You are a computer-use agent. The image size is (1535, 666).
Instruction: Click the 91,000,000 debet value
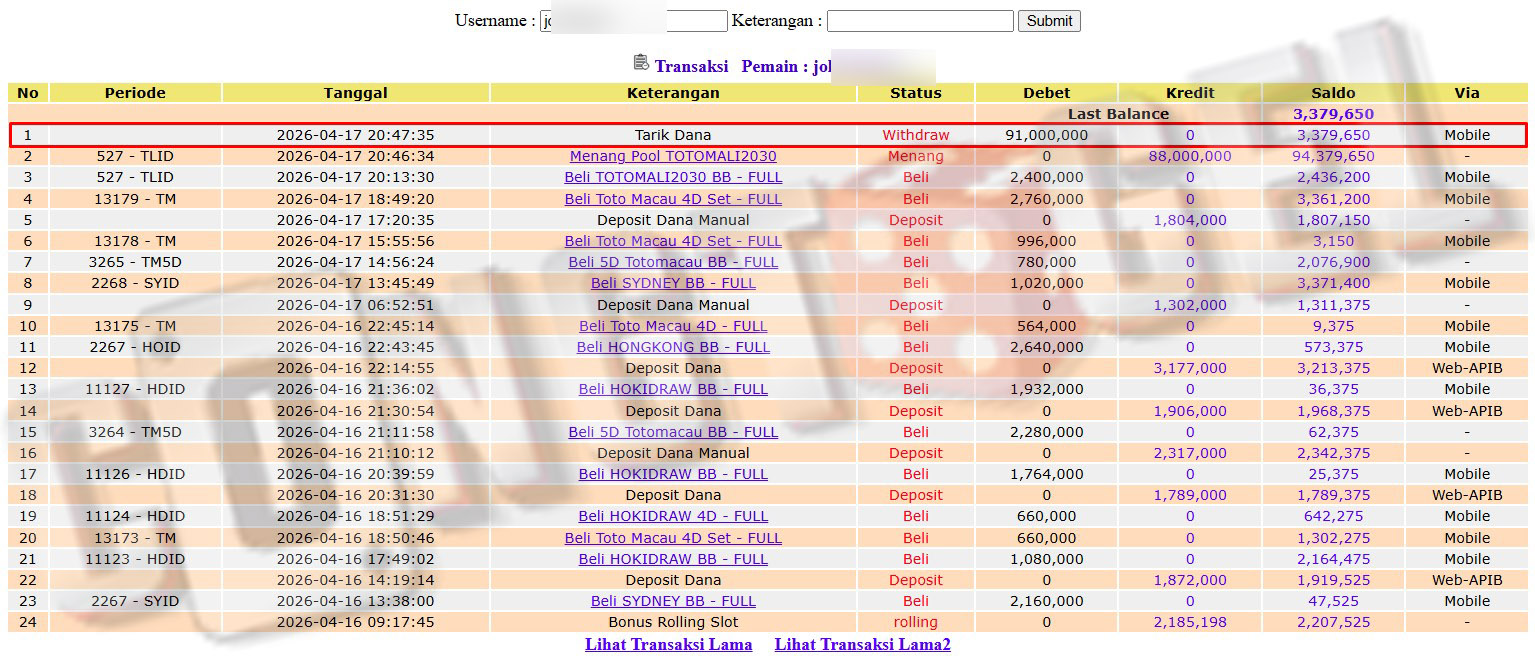(x=1046, y=135)
